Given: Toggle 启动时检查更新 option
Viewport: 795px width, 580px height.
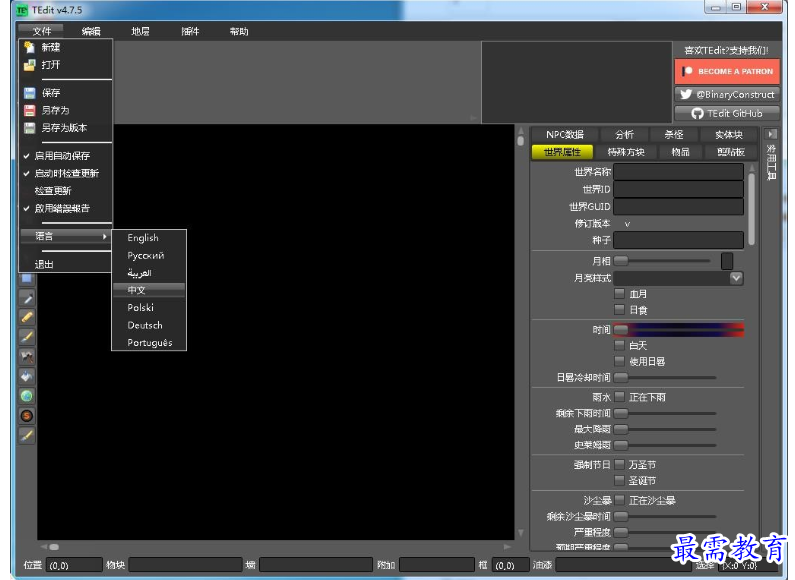Looking at the screenshot, I should (65, 173).
